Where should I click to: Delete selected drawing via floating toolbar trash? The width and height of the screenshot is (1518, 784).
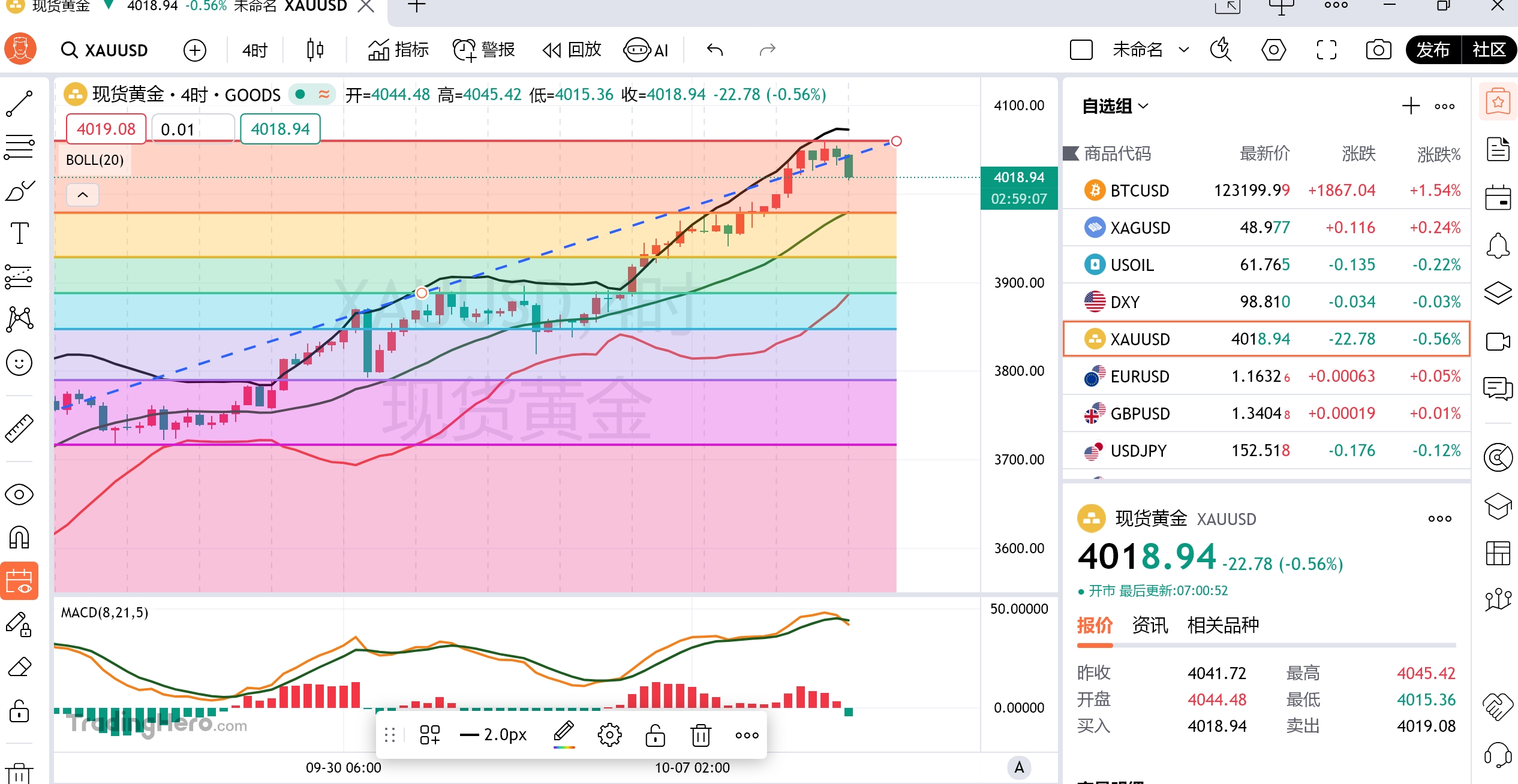click(700, 735)
